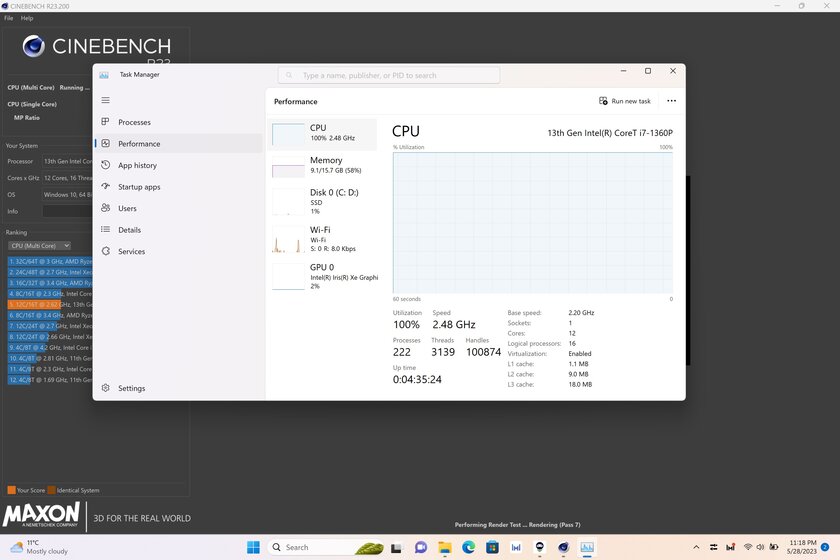Open the Wi-Fi network tray icon
Screen dimensions: 840x560
point(748,547)
